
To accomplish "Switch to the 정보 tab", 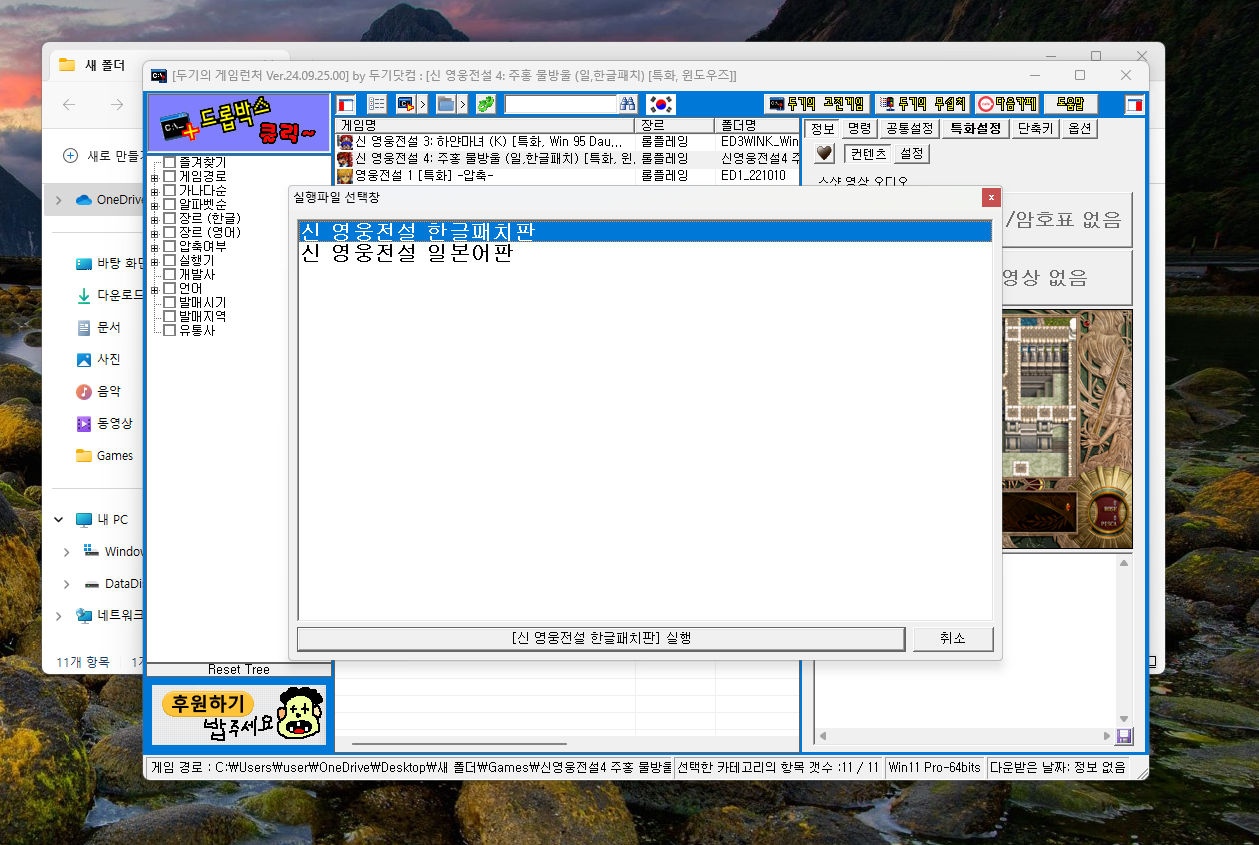I will pyautogui.click(x=822, y=128).
